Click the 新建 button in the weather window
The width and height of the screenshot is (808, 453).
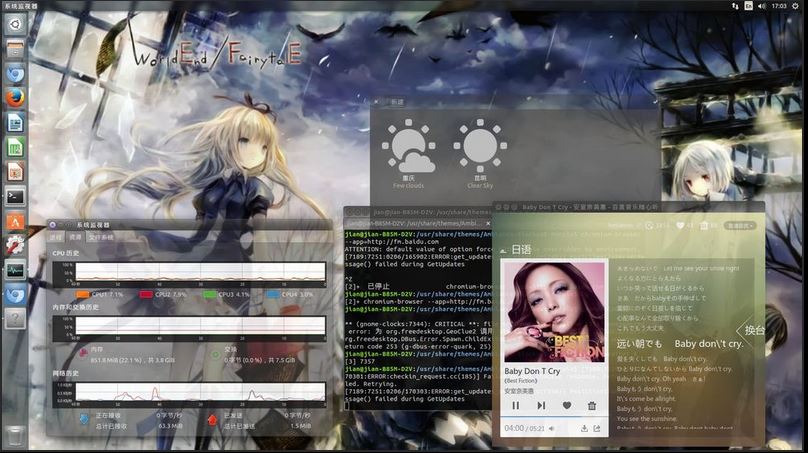click(397, 102)
